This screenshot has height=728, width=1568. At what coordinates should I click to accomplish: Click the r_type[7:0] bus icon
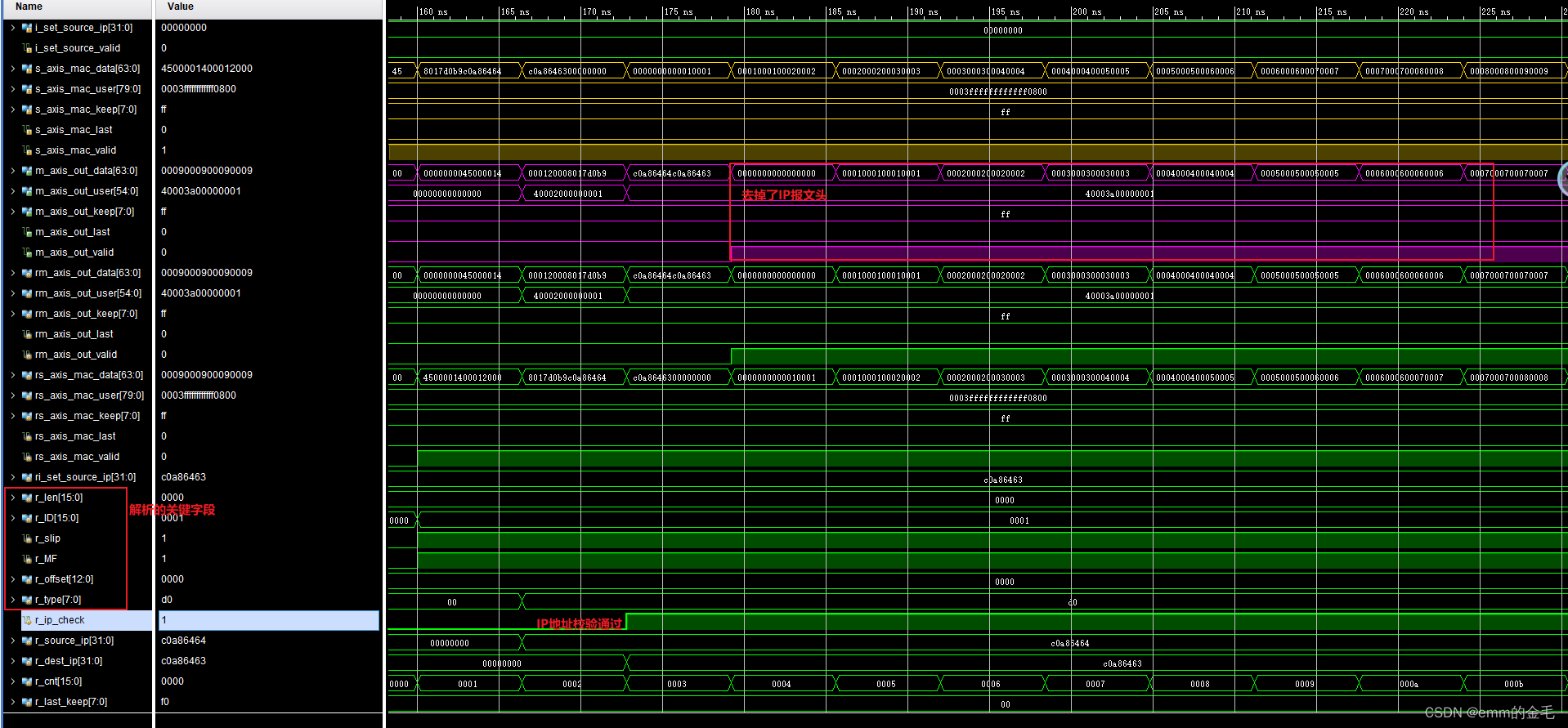(27, 600)
